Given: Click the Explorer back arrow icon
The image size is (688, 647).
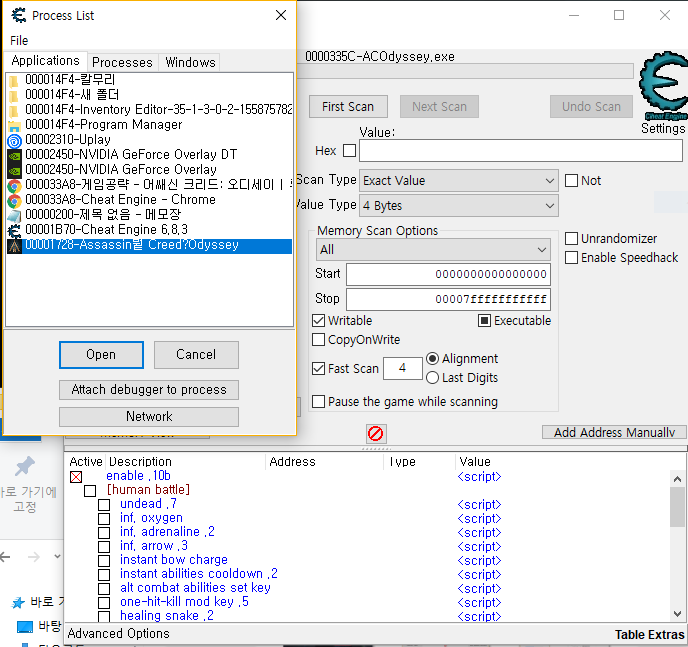Looking at the screenshot, I should pos(5,557).
